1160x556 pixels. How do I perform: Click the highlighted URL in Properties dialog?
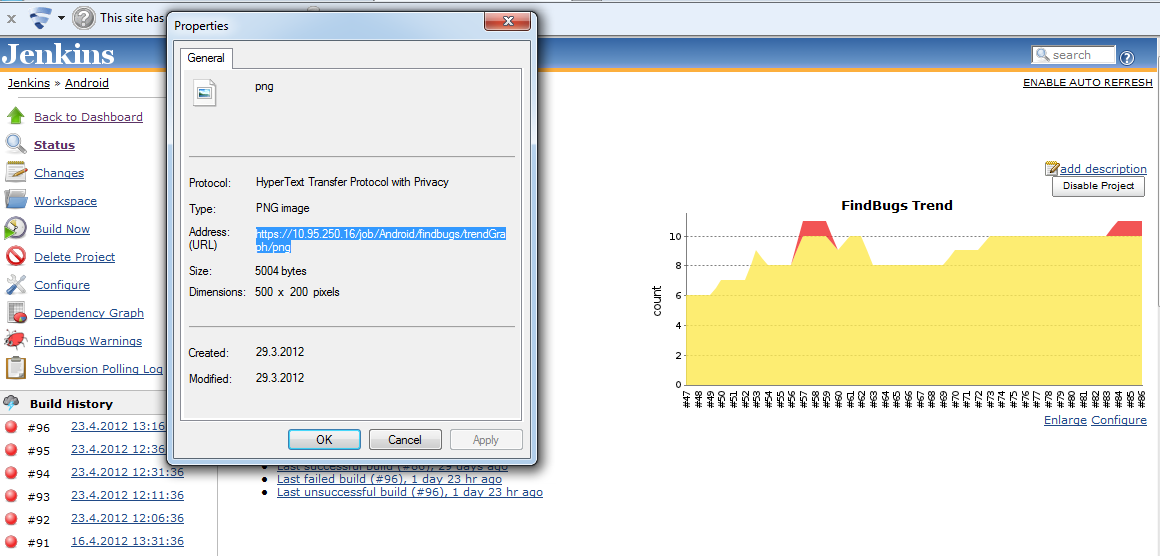pos(382,241)
